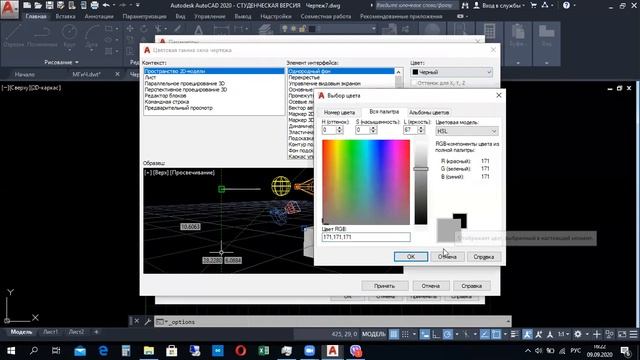Toggle polar tracking in status bar

click(x=448, y=334)
